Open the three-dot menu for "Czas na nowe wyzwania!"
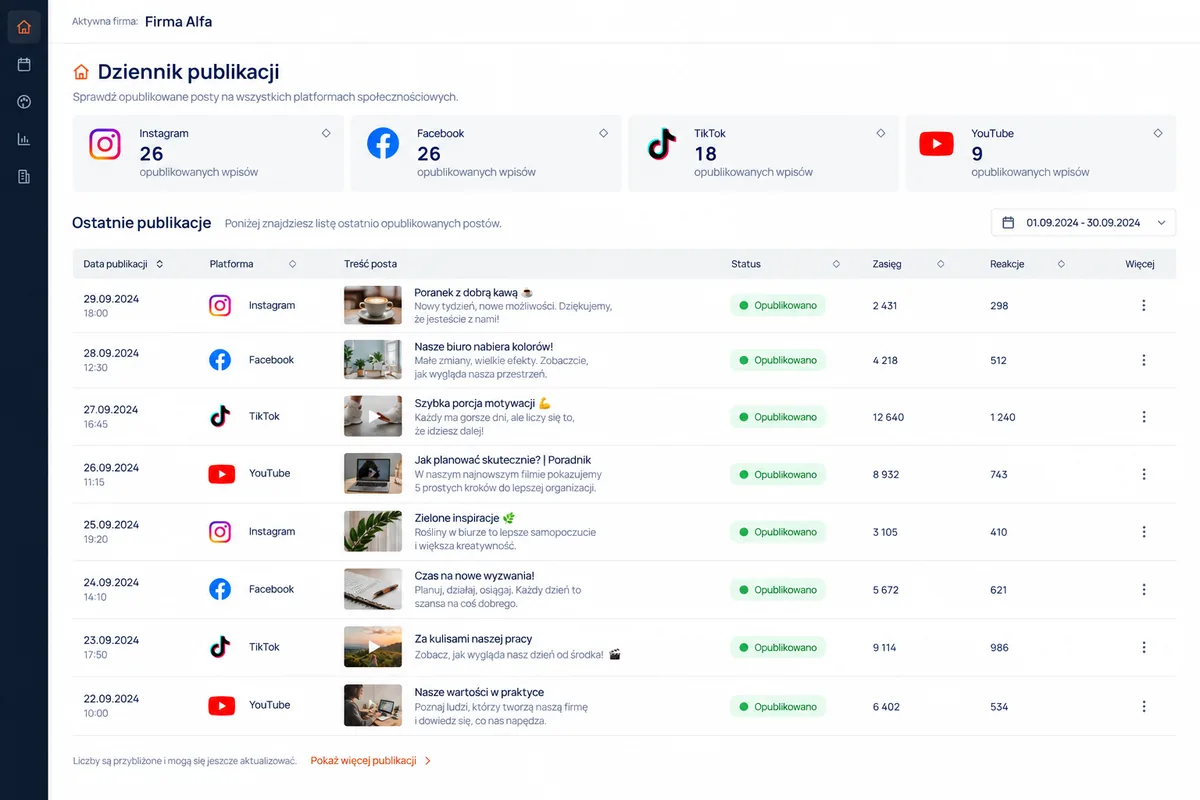 point(1144,590)
